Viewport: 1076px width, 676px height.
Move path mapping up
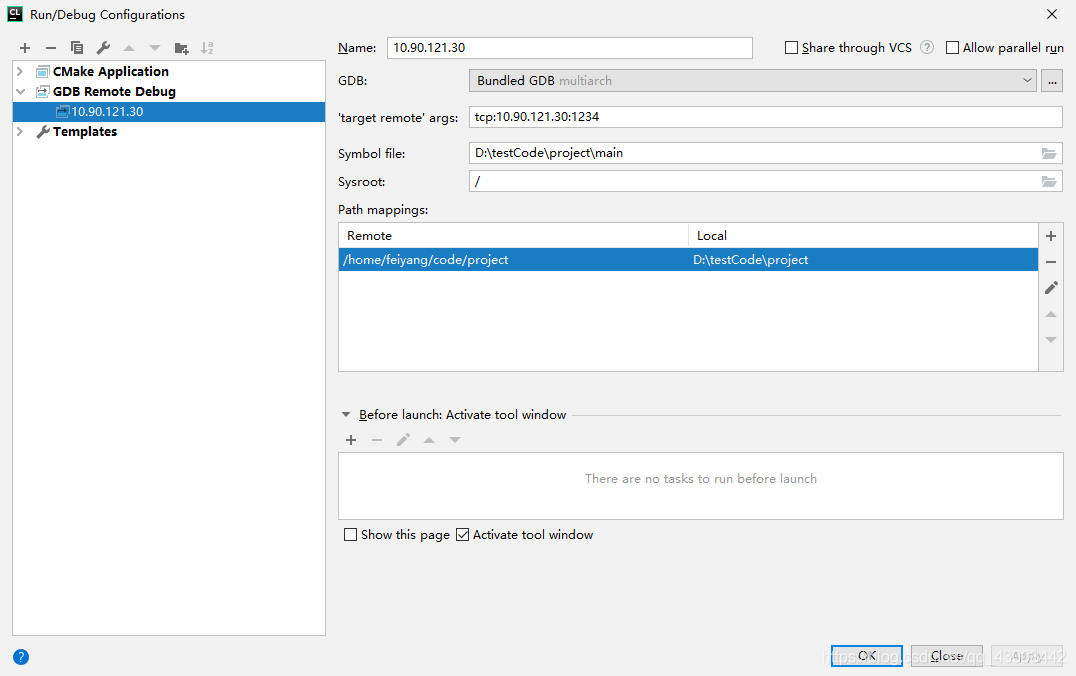point(1051,314)
